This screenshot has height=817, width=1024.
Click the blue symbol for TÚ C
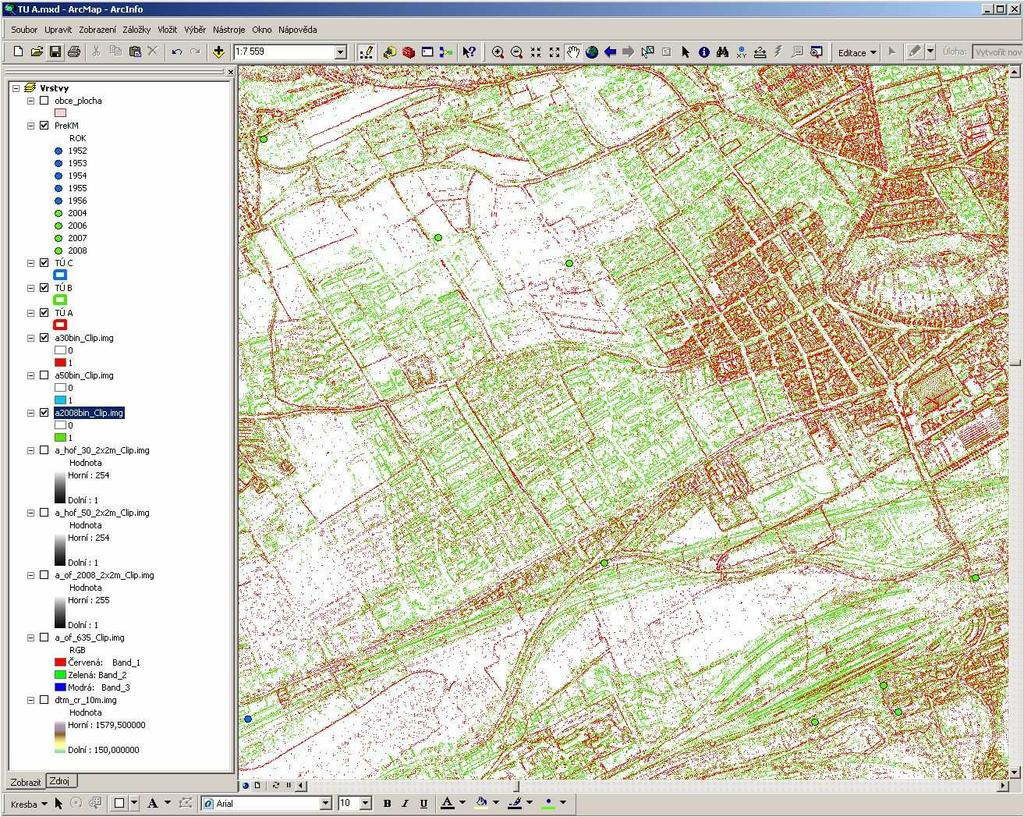[59, 275]
